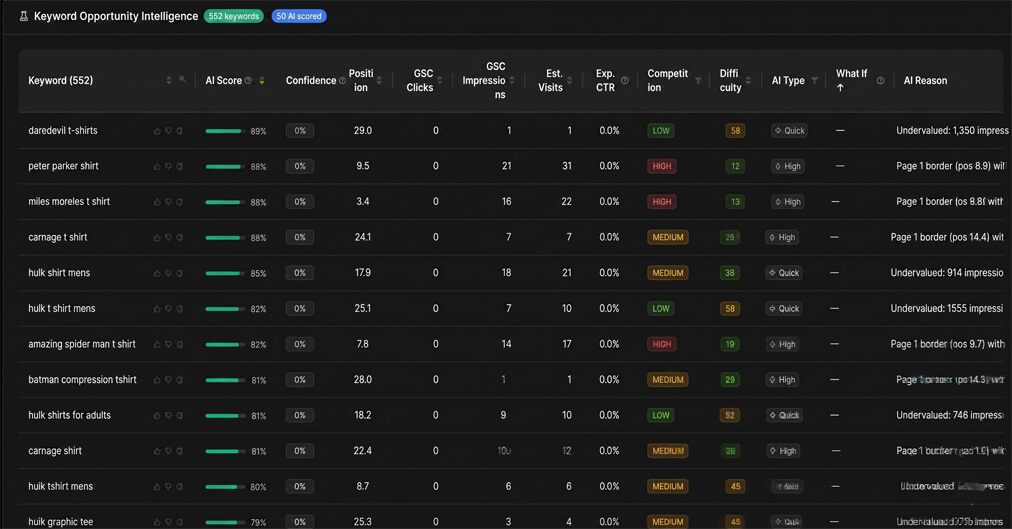
Task: Click the 50 AI scored badge
Action: (x=299, y=16)
